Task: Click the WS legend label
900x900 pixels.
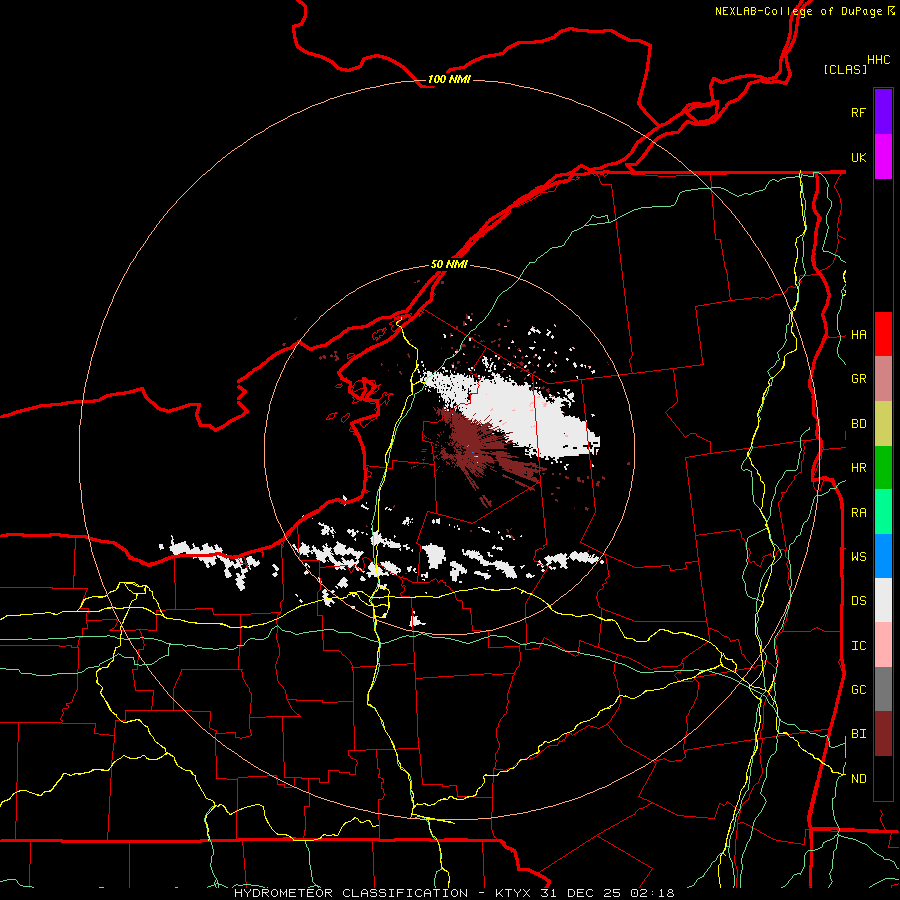Action: pyautogui.click(x=858, y=556)
